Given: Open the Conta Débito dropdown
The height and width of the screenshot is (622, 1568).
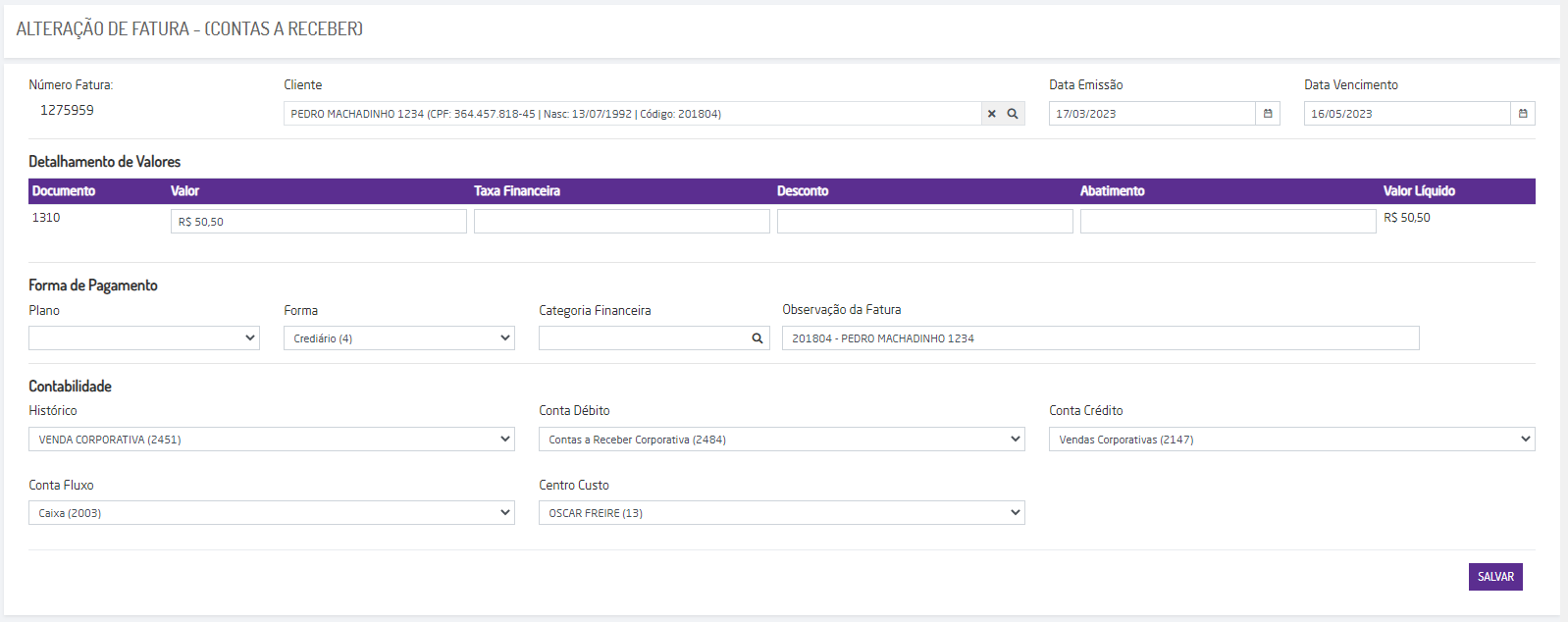Looking at the screenshot, I should (782, 440).
